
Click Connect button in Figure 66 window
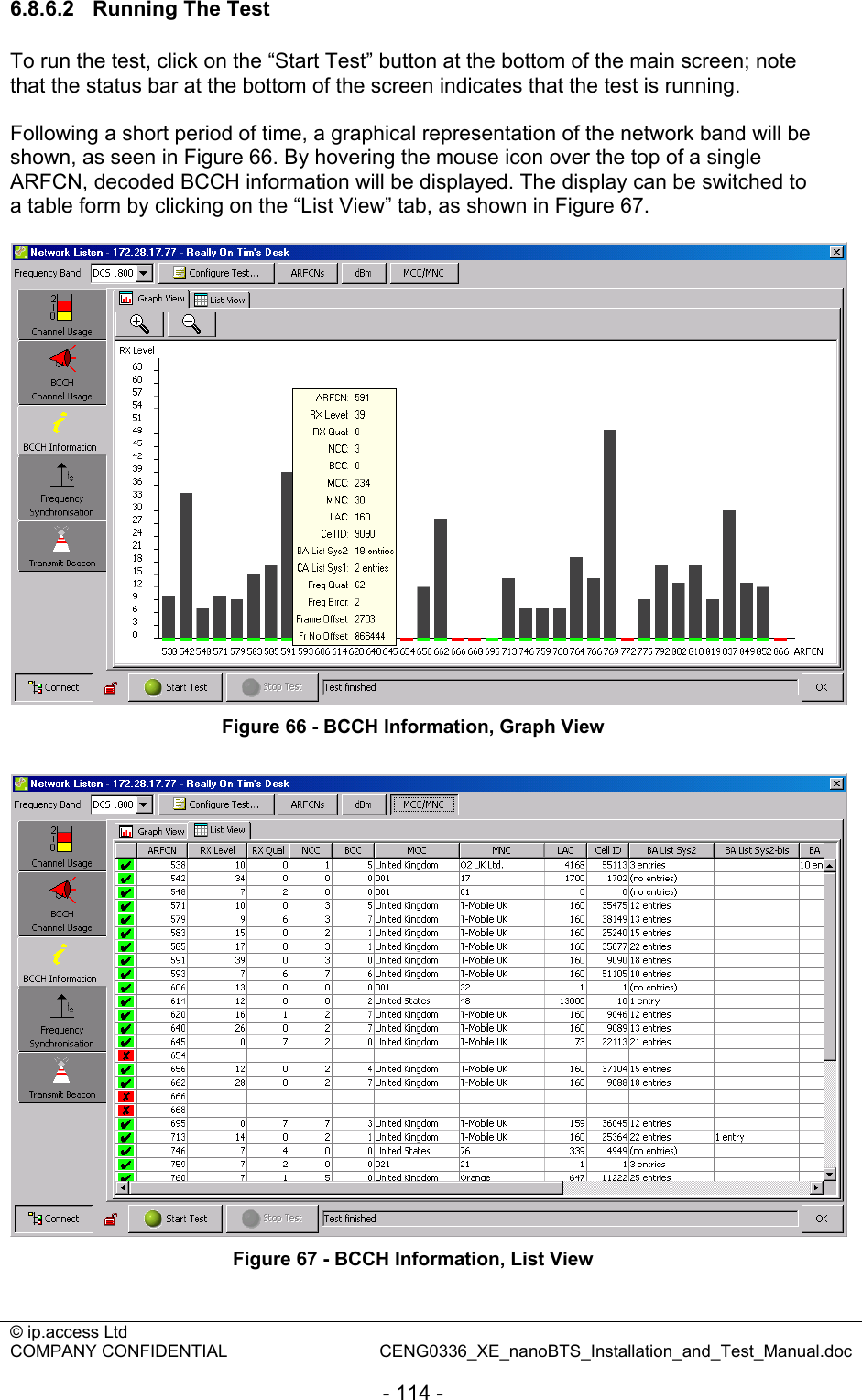pyautogui.click(x=54, y=687)
